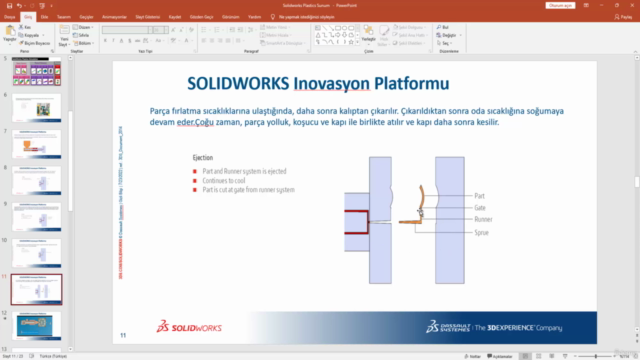Toggle the Notlar notes pane
This screenshot has width=640, height=360.
472,356
